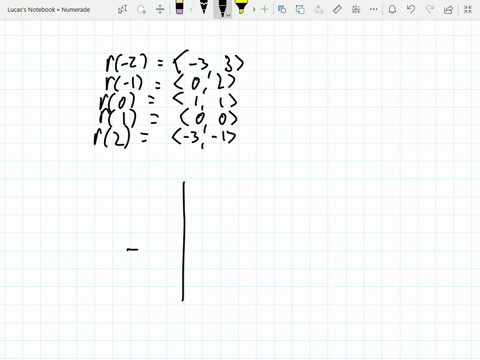Click the Lucas's Notebook » Numerade title
The height and width of the screenshot is (360, 480).
click(x=49, y=10)
